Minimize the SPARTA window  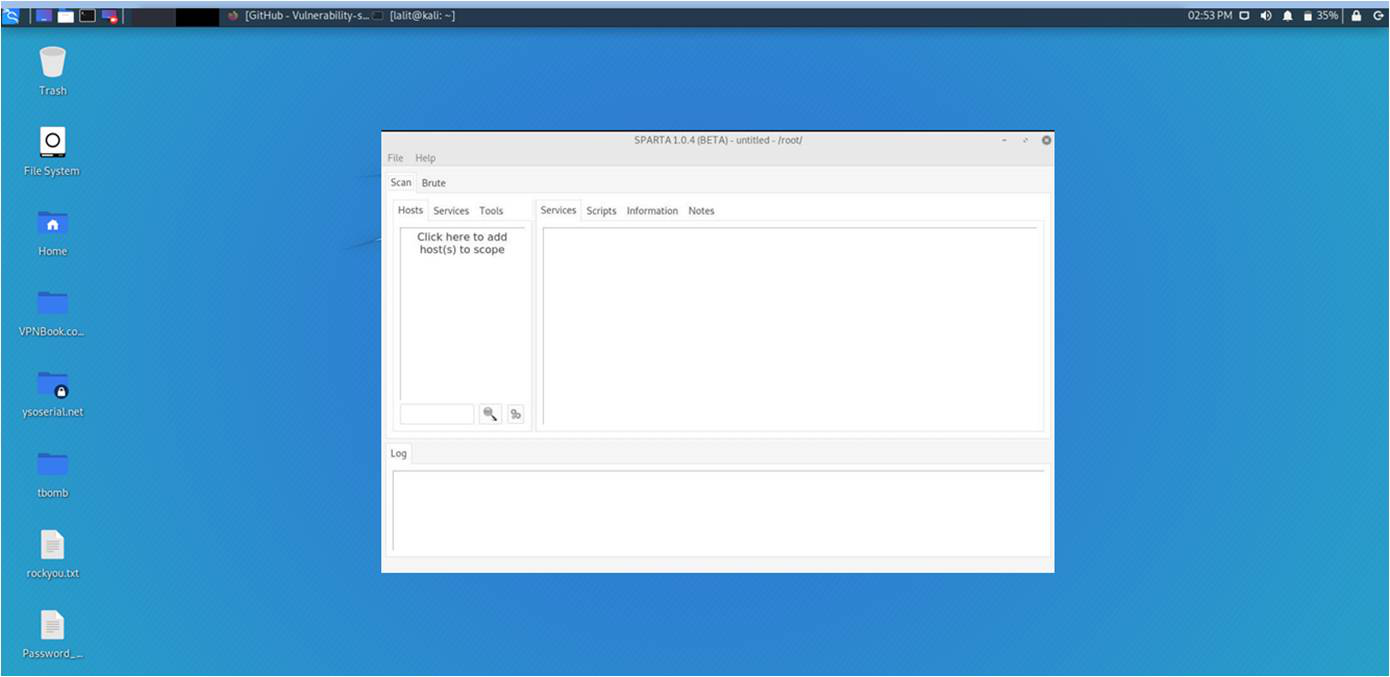tap(1005, 140)
